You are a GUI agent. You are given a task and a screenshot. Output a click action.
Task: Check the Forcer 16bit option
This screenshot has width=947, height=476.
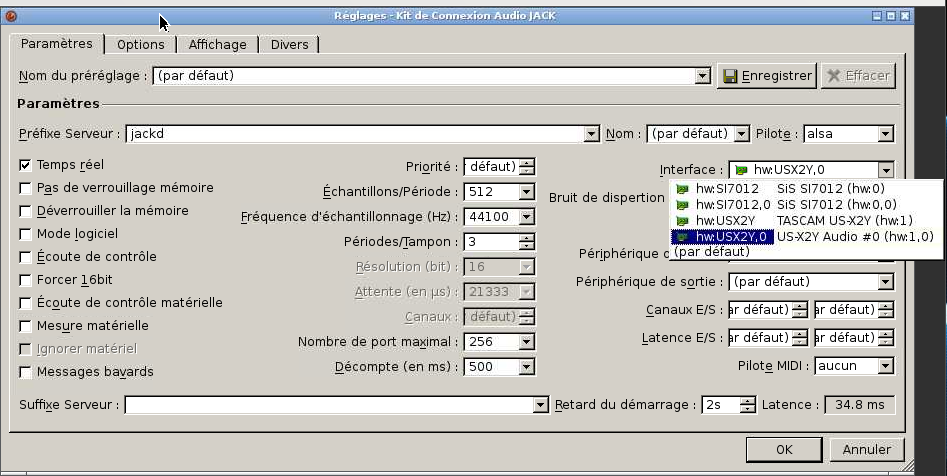[25, 280]
